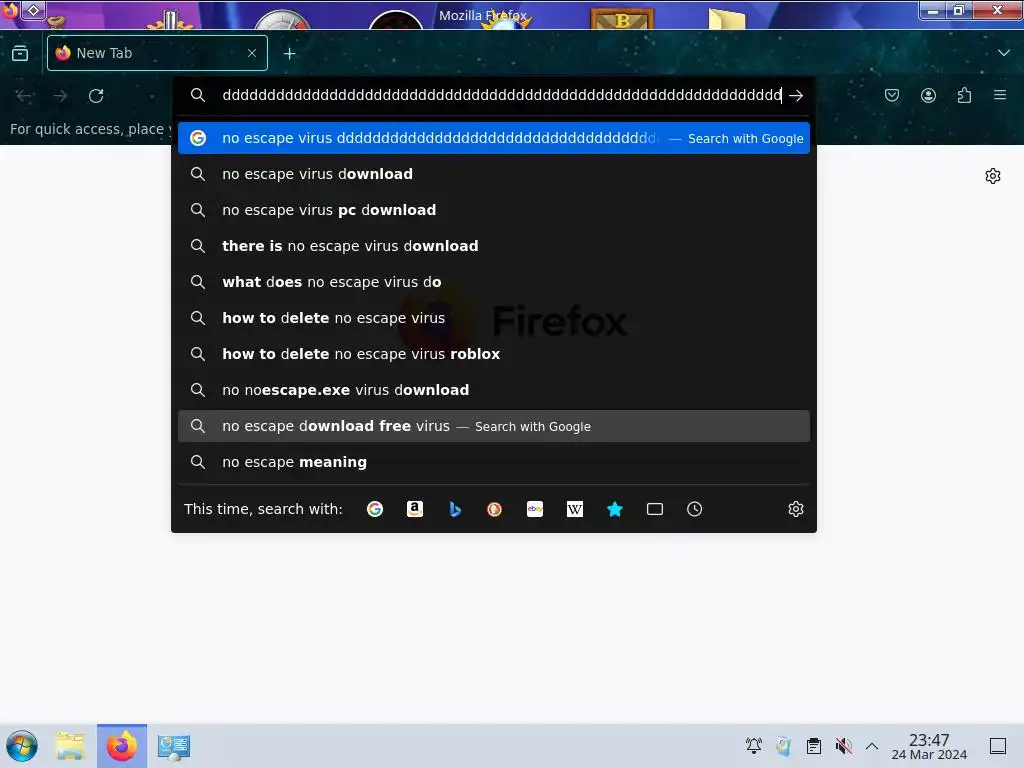Search this time with Bing icon

click(455, 509)
